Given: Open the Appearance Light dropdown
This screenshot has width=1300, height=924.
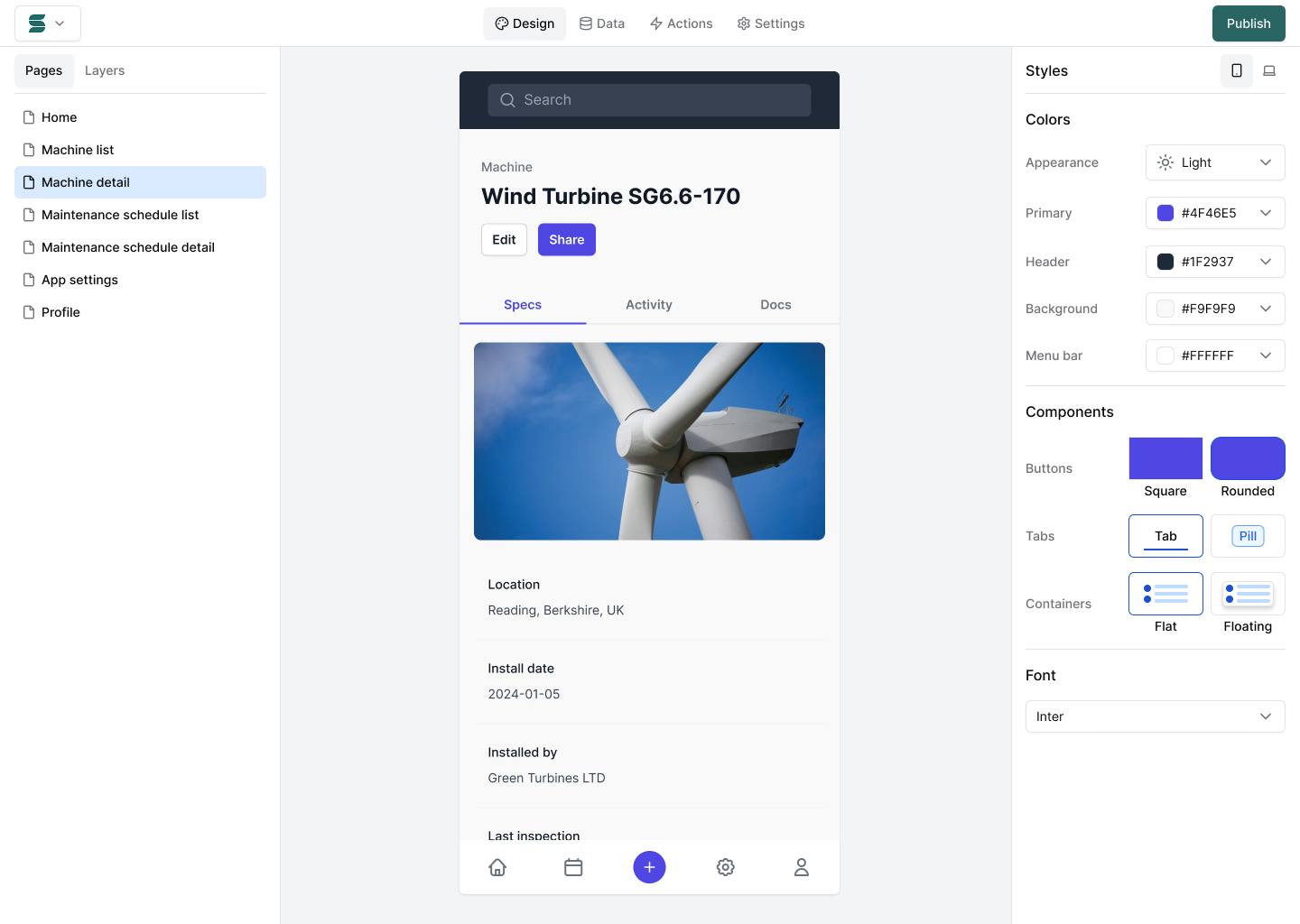Looking at the screenshot, I should click(1214, 162).
